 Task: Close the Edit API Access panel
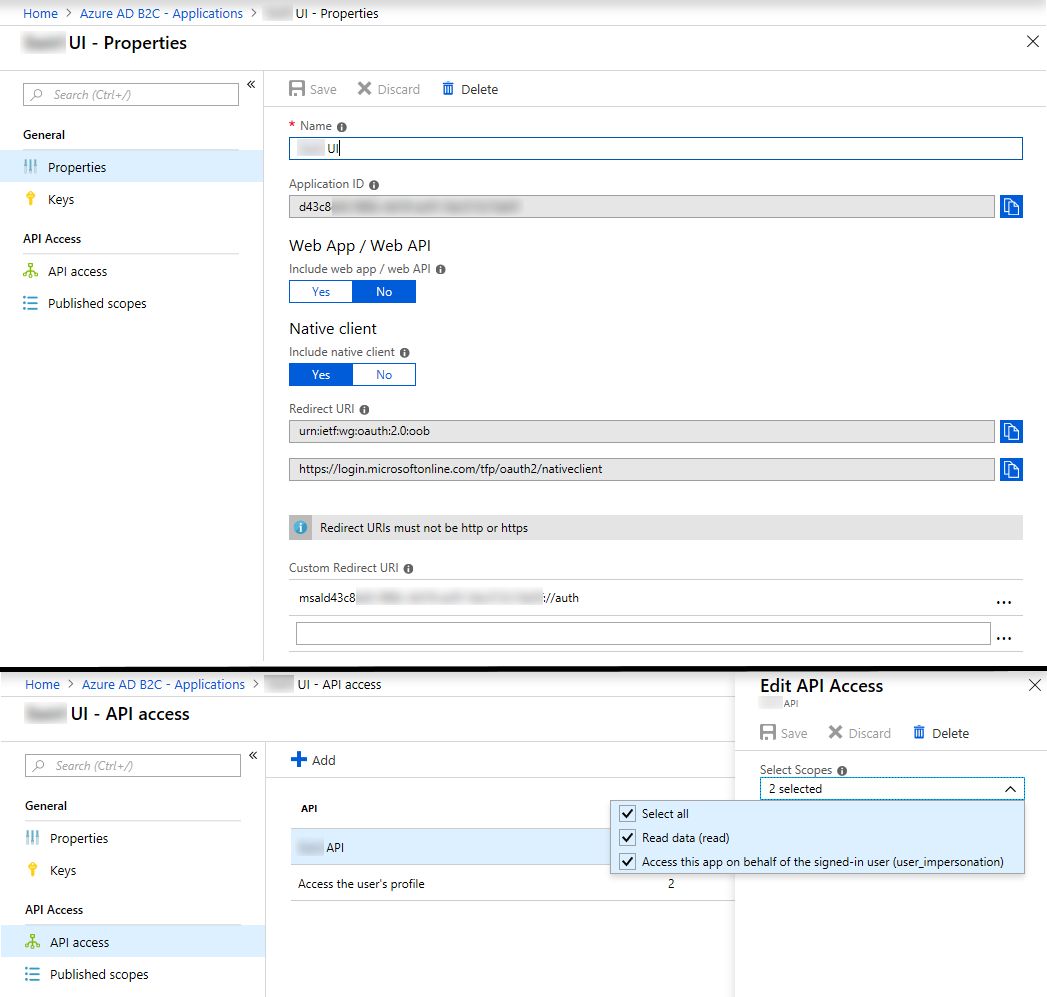click(x=1034, y=685)
